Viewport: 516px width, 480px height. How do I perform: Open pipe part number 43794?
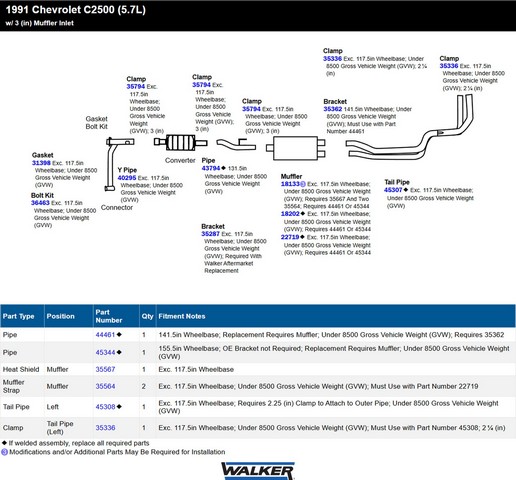[x=211, y=168]
